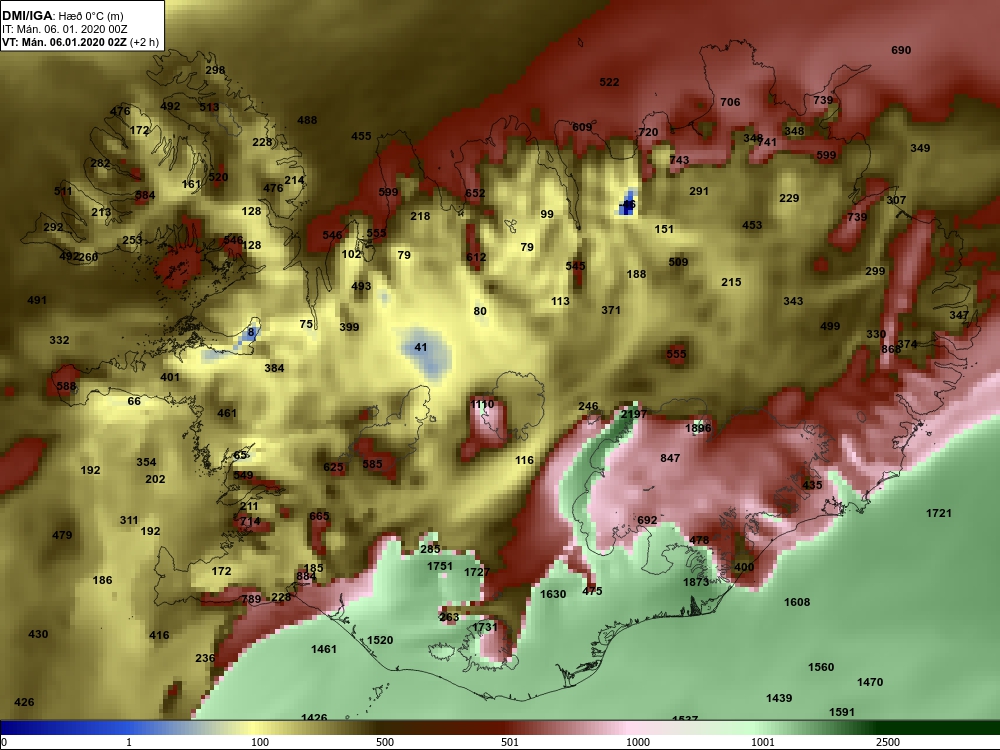Click the map value 714
This screenshot has height=750, width=1000.
pos(250,521)
